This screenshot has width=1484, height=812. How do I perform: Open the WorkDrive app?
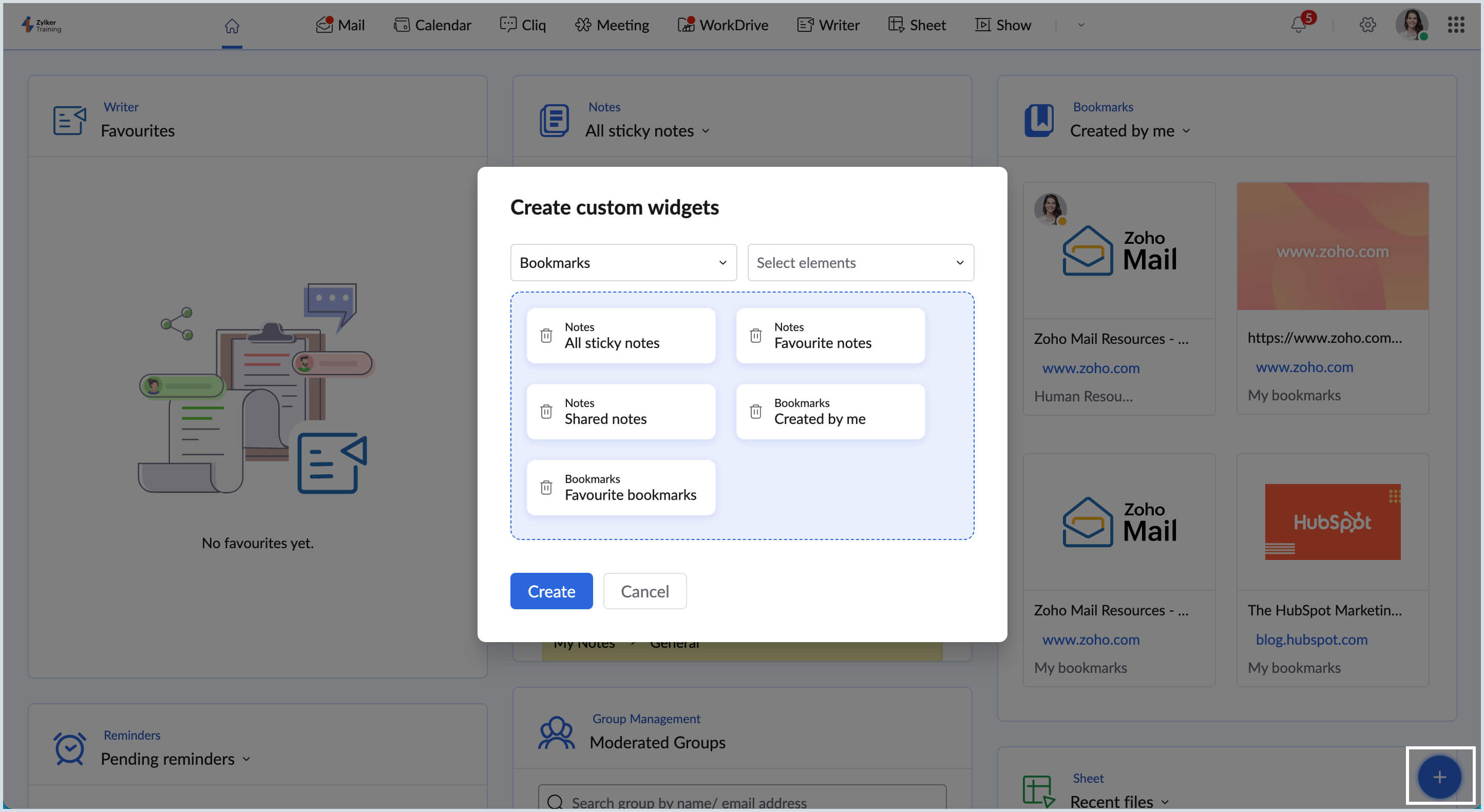coord(723,25)
